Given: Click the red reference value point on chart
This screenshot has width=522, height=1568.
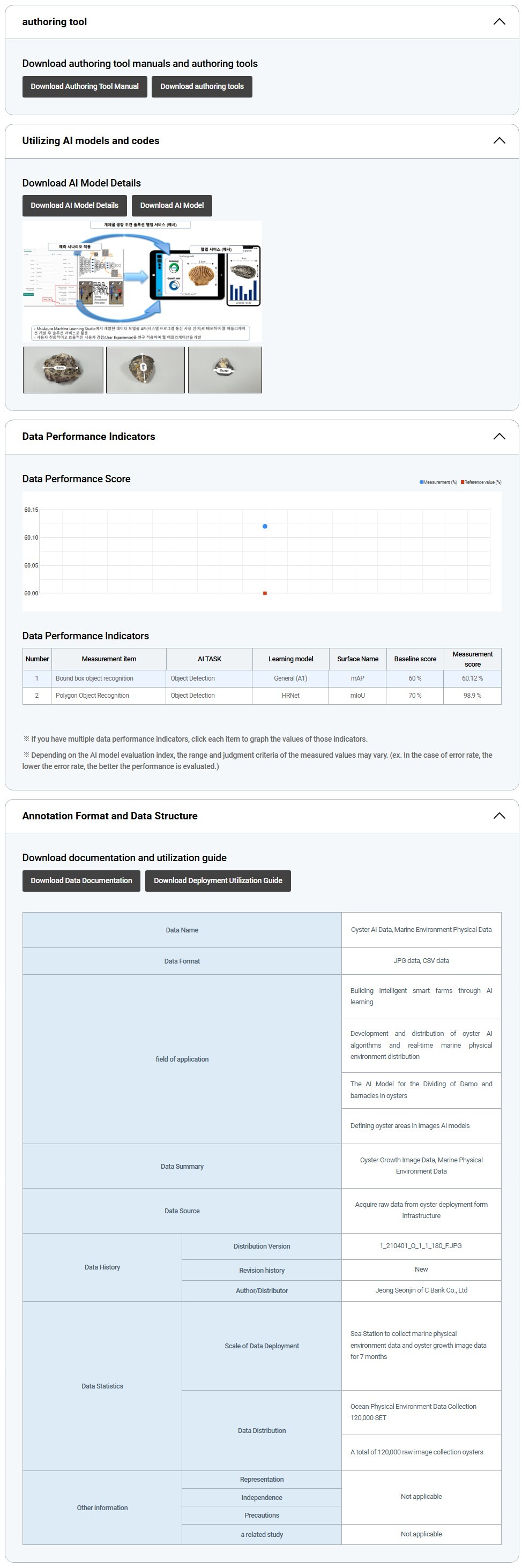Looking at the screenshot, I should click(x=265, y=593).
